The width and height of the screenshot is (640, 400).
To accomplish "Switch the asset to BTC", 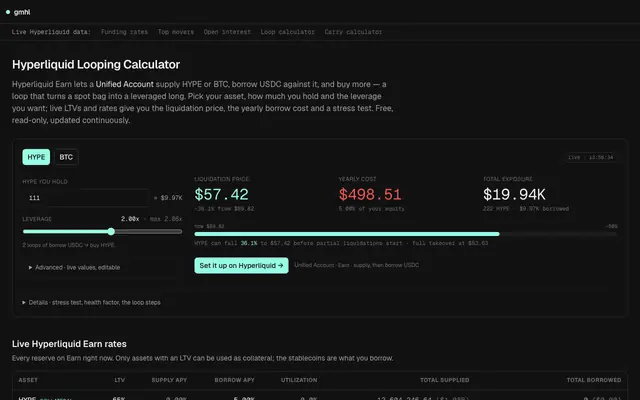I will 66,157.
